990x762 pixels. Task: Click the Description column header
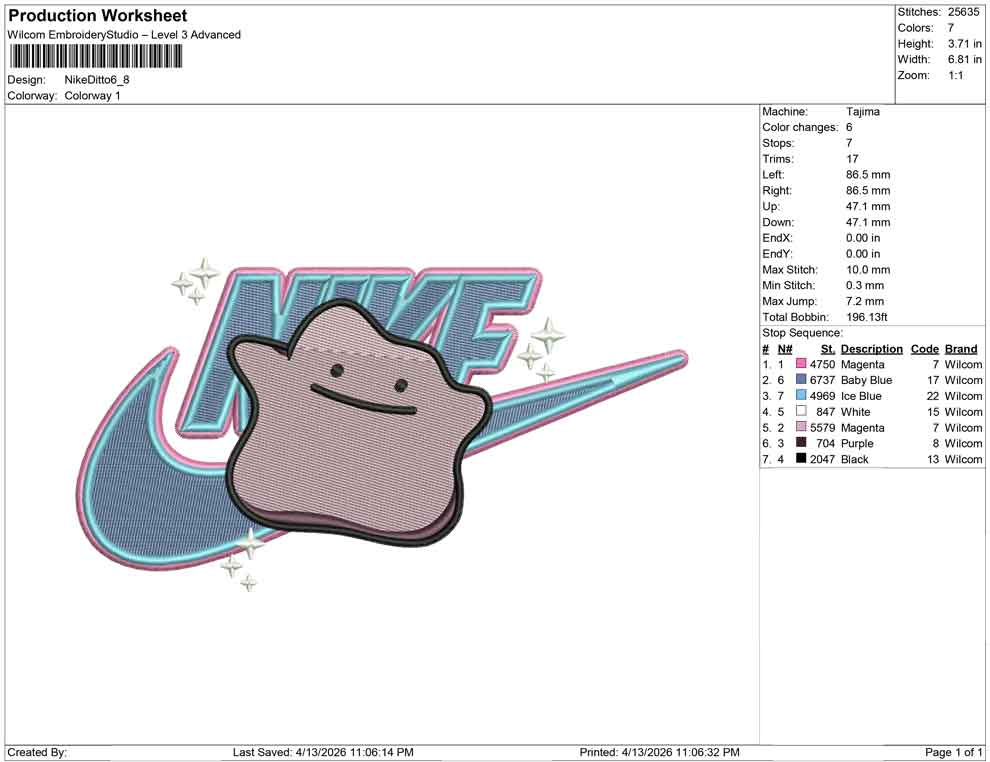871,349
